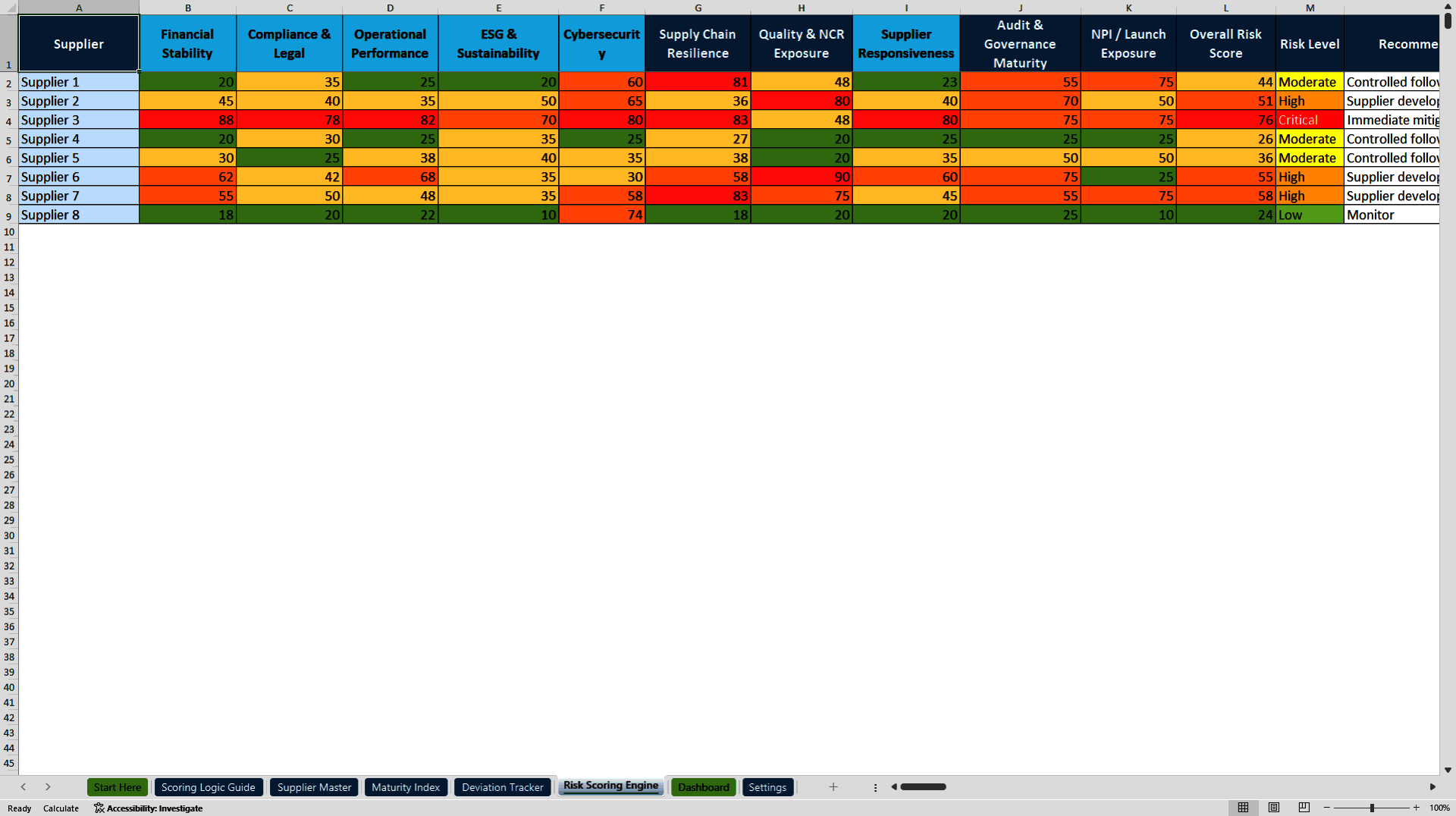
Task: Select column L header
Action: [1225, 8]
